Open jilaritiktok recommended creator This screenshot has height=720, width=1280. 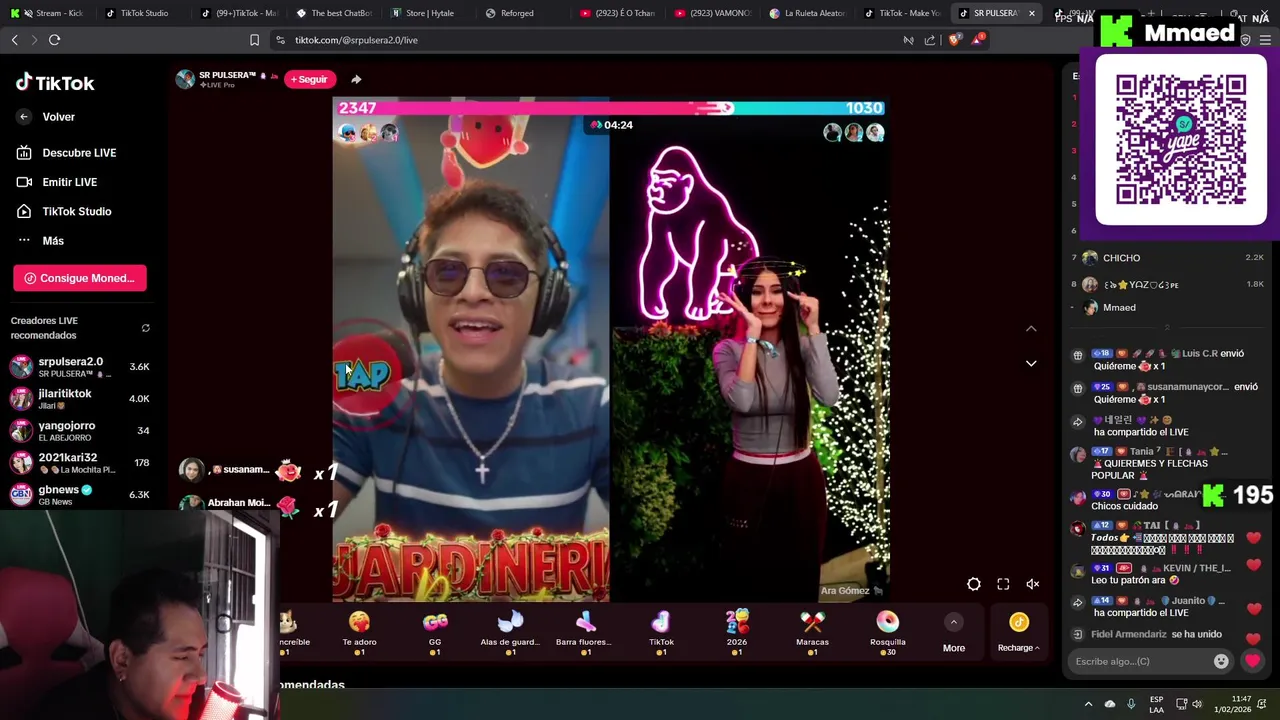[x=80, y=399]
